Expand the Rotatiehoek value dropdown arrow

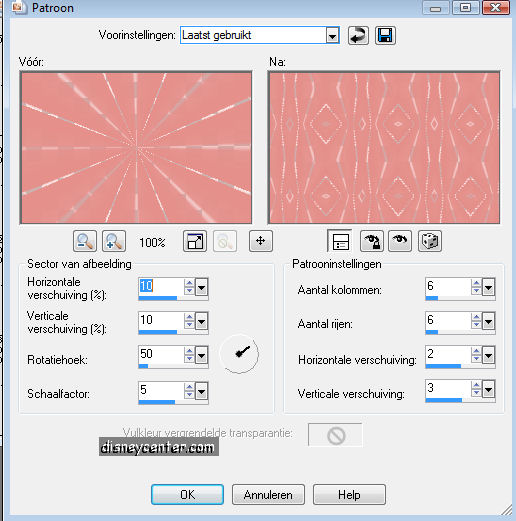coord(202,356)
